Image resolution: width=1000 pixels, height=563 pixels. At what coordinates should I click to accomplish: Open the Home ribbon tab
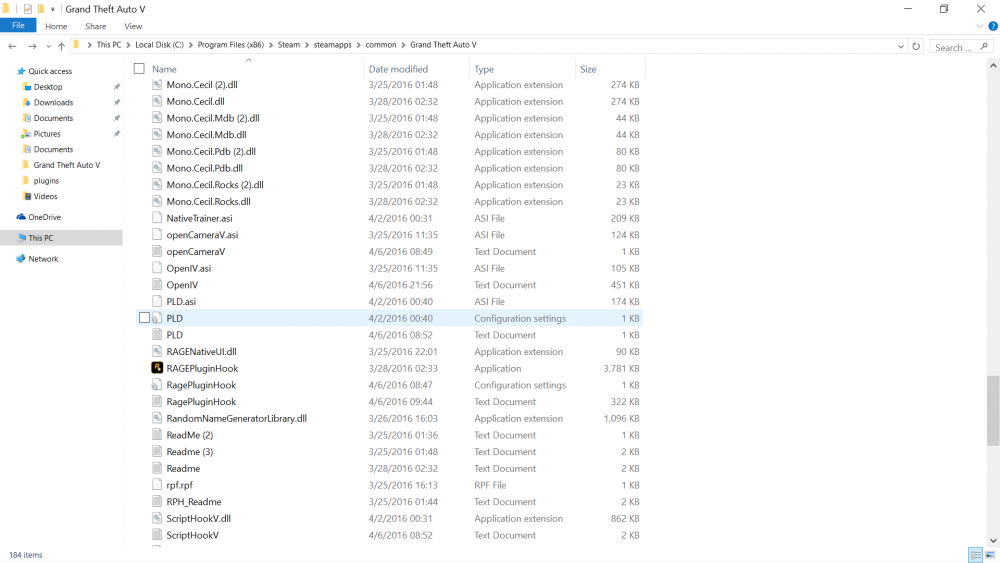56,26
